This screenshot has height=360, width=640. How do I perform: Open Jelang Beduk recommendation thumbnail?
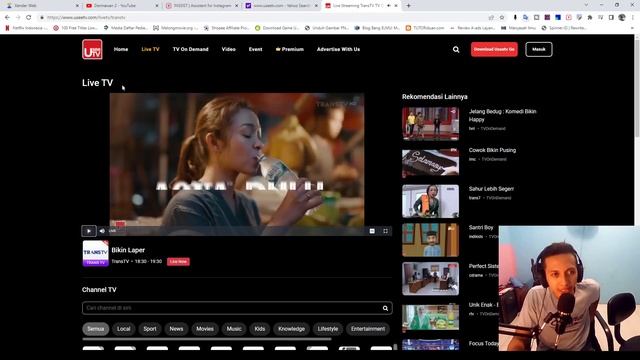(x=430, y=124)
